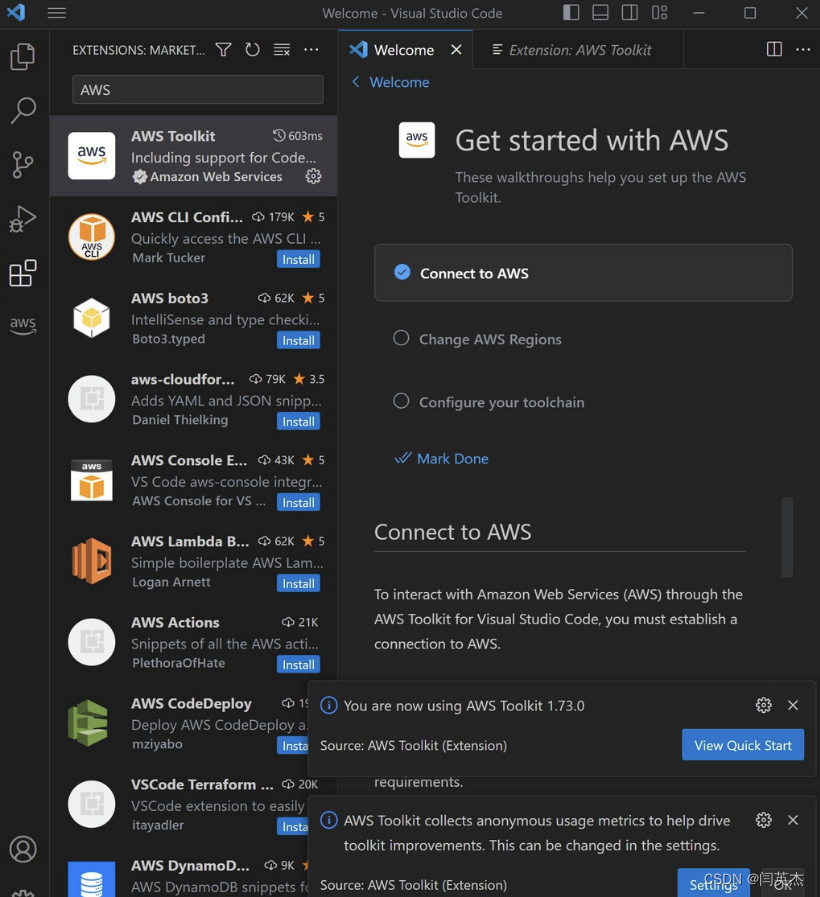Click the Welcome breadcrumb link
The width and height of the screenshot is (820, 897).
pos(399,82)
